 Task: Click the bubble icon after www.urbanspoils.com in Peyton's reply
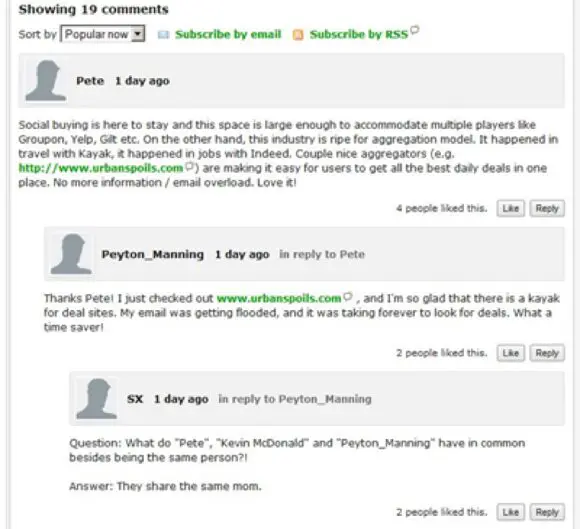(348, 296)
